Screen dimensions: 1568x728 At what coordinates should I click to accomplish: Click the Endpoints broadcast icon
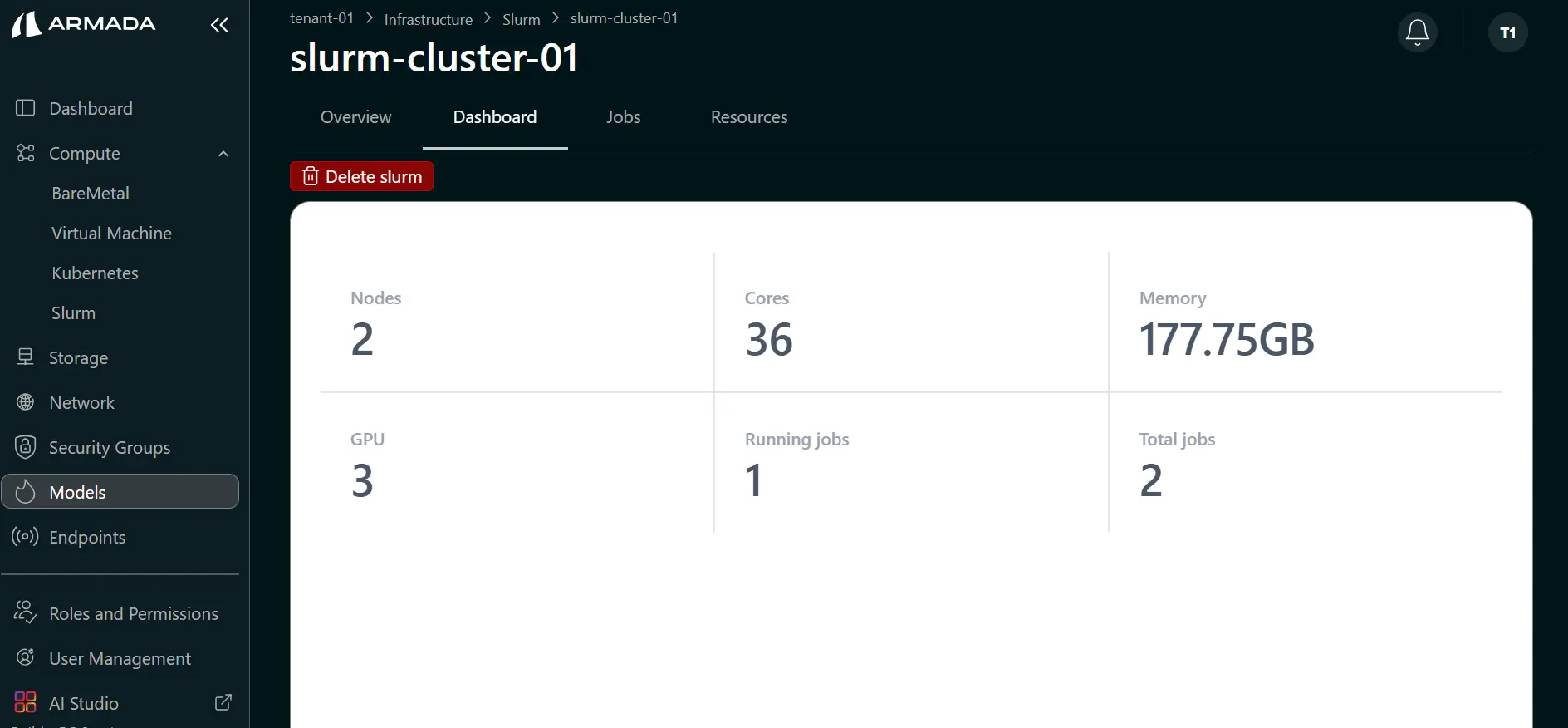point(26,537)
